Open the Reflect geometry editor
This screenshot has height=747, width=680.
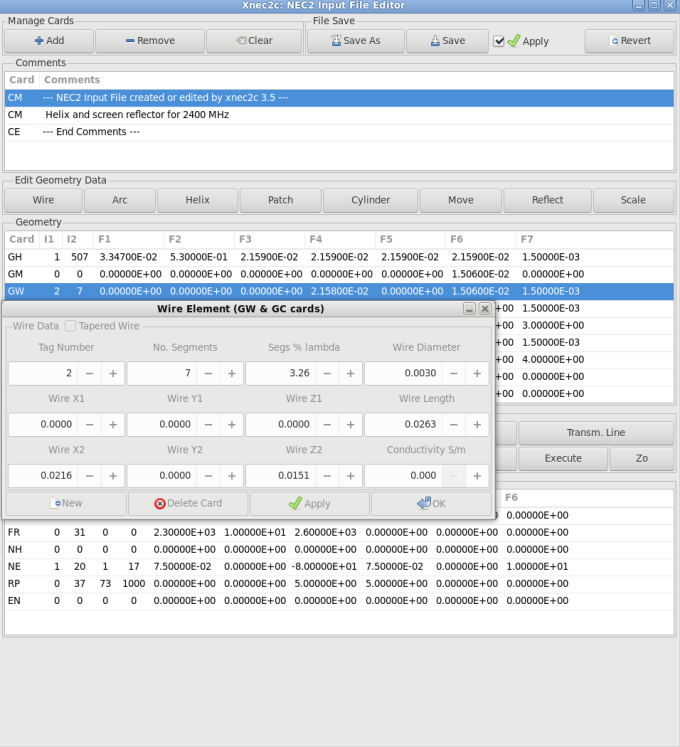(548, 200)
